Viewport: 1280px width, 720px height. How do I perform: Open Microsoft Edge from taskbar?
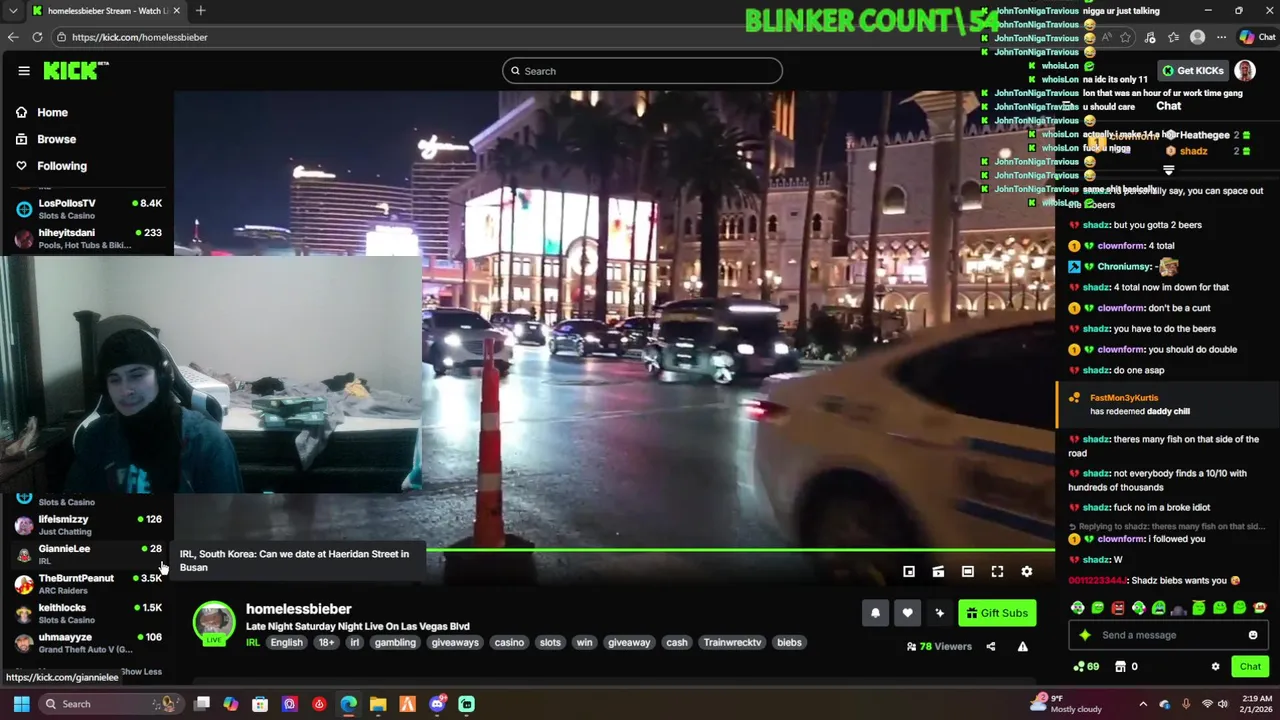point(348,704)
